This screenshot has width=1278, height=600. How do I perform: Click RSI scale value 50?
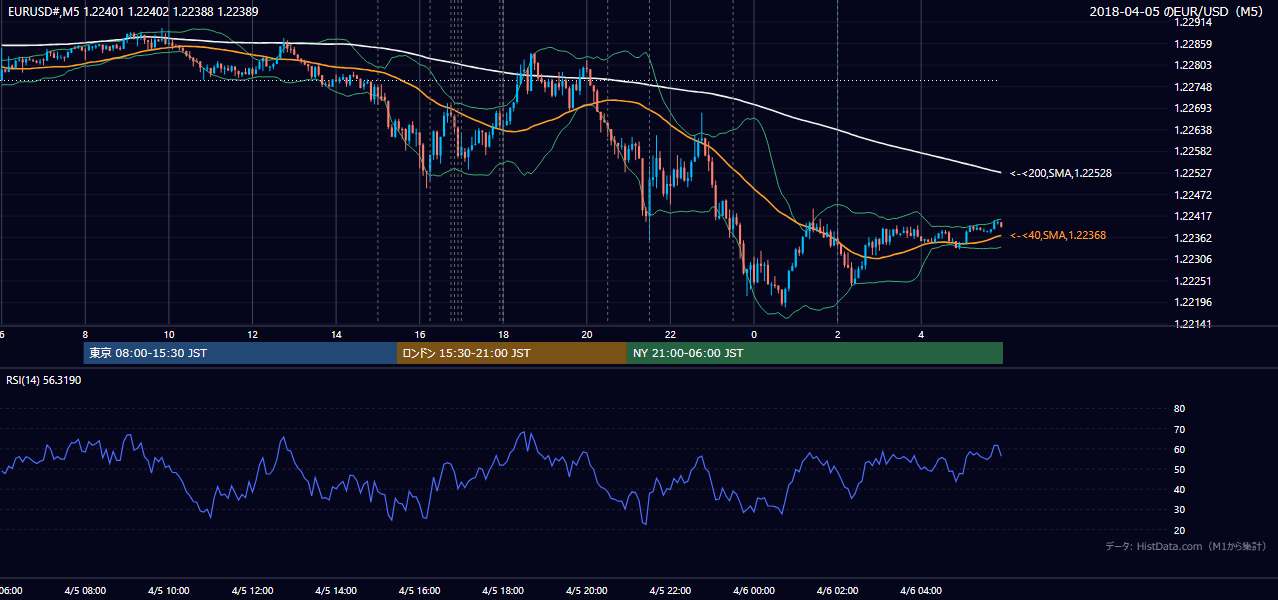pyautogui.click(x=1179, y=469)
